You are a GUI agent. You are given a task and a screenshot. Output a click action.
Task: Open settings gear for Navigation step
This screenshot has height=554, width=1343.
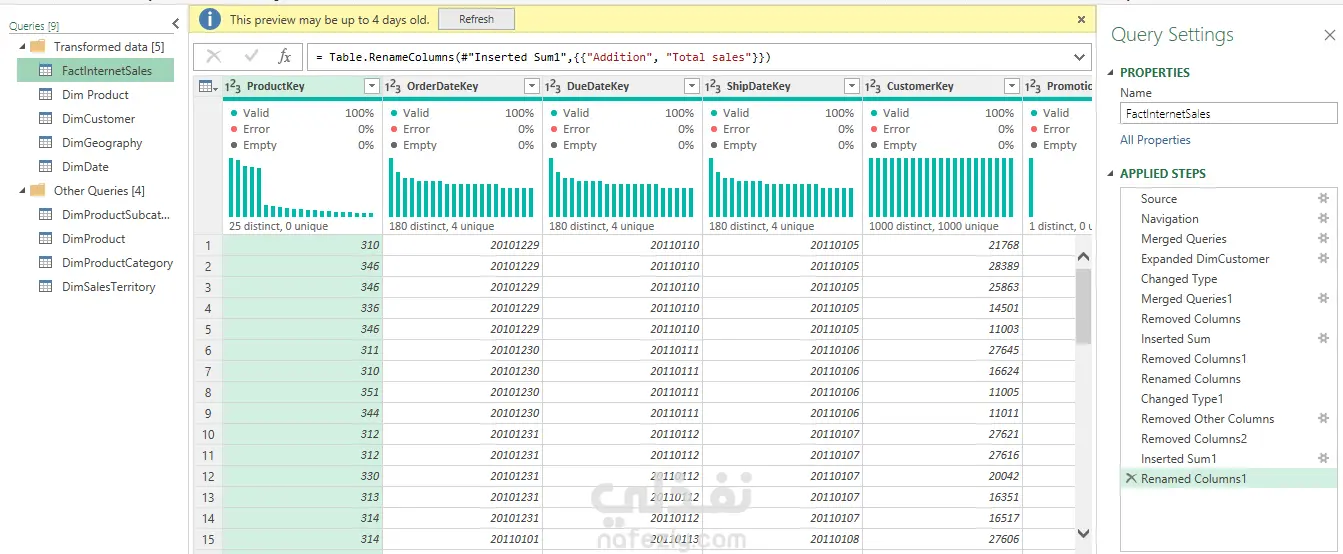(x=1324, y=219)
